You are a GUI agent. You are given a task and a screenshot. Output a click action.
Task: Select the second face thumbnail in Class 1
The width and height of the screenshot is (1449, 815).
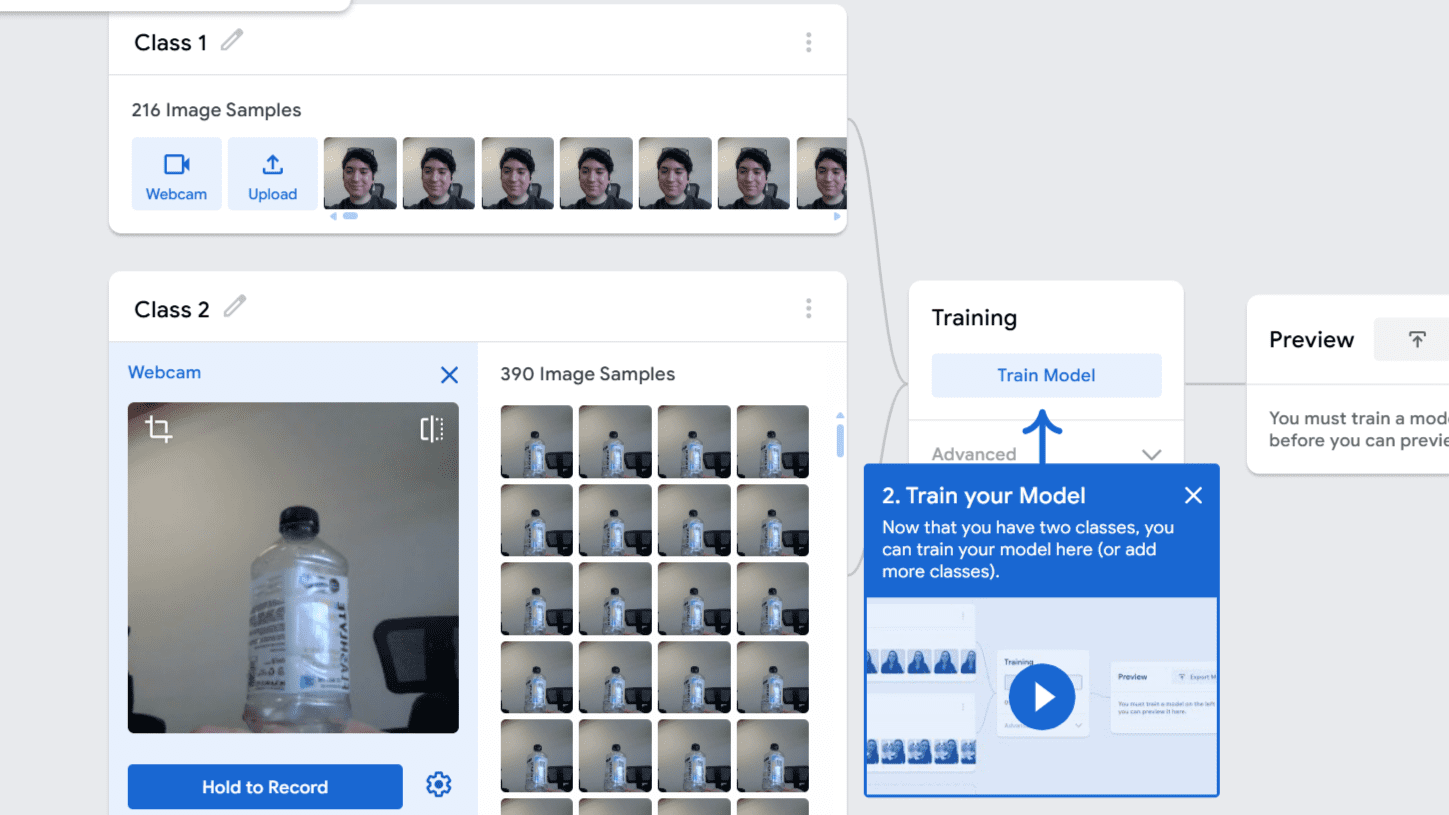point(439,174)
